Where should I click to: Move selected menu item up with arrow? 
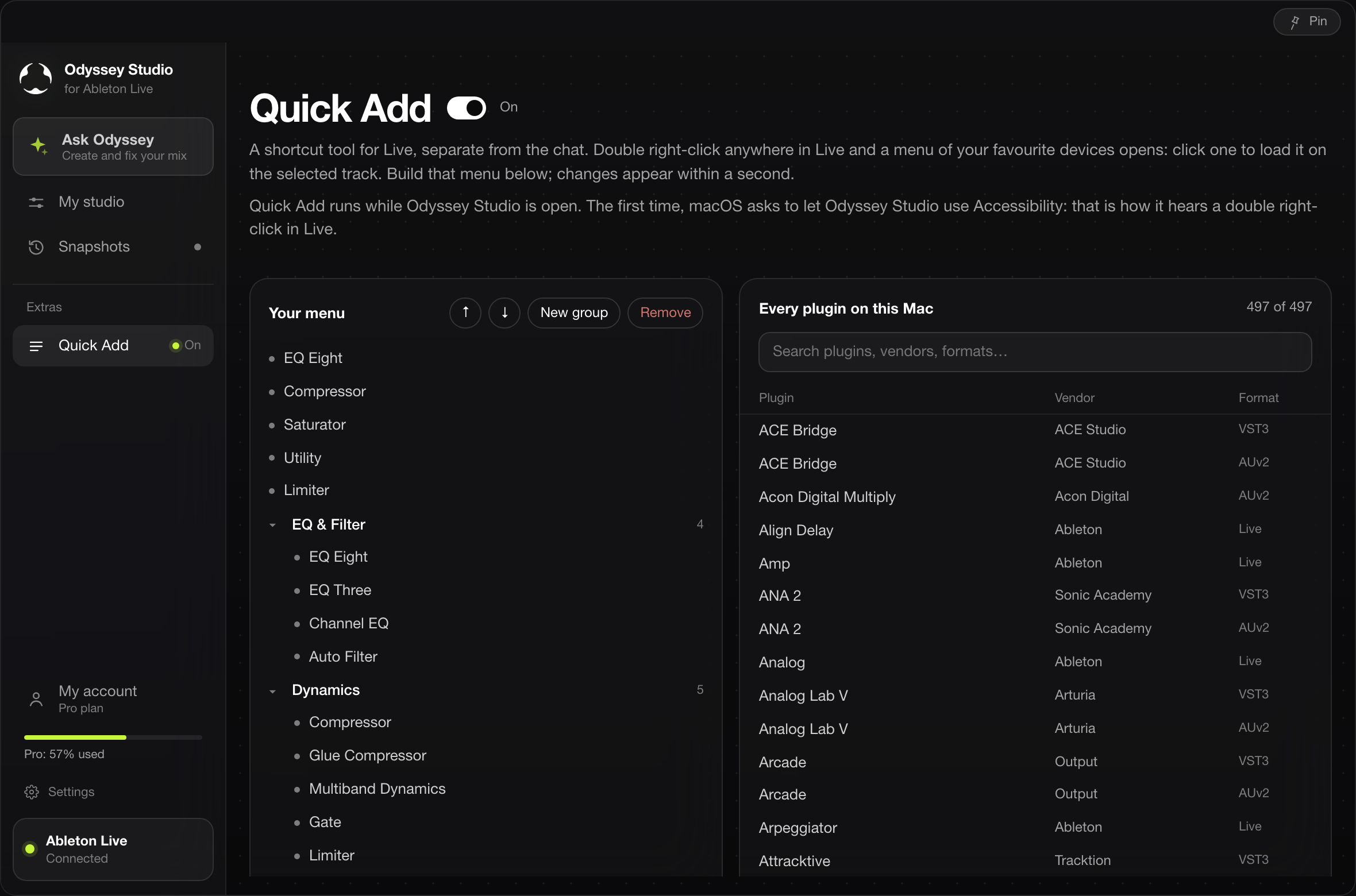465,312
